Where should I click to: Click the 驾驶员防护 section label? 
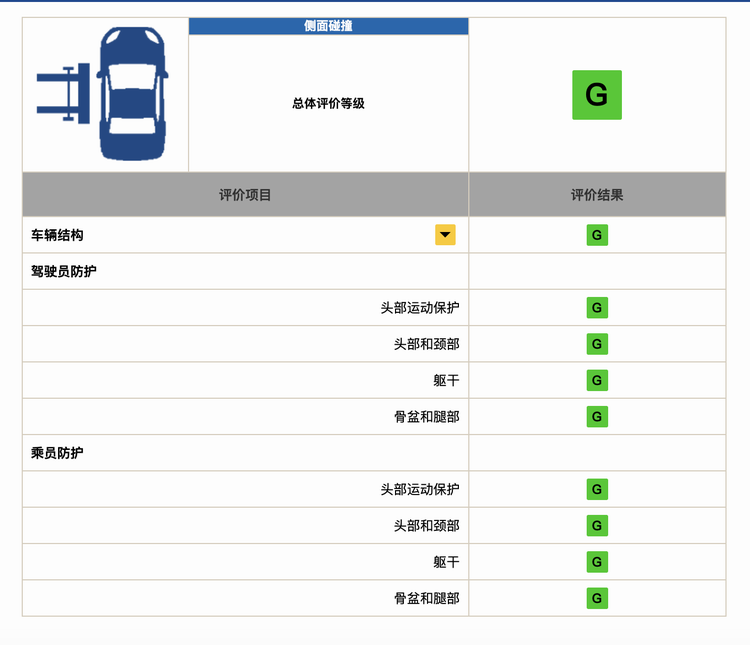coord(64,271)
